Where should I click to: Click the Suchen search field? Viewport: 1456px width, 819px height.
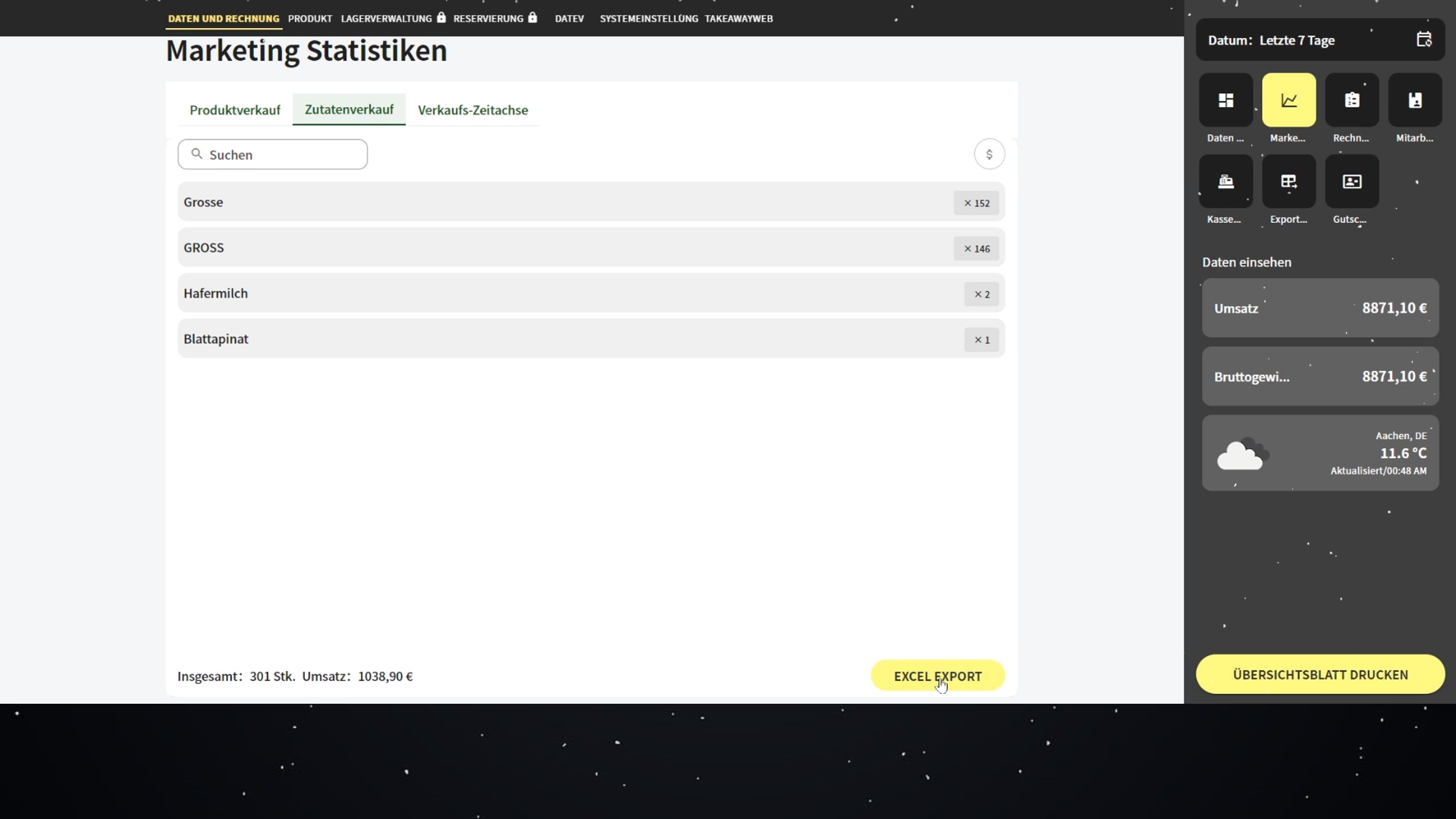tap(273, 155)
